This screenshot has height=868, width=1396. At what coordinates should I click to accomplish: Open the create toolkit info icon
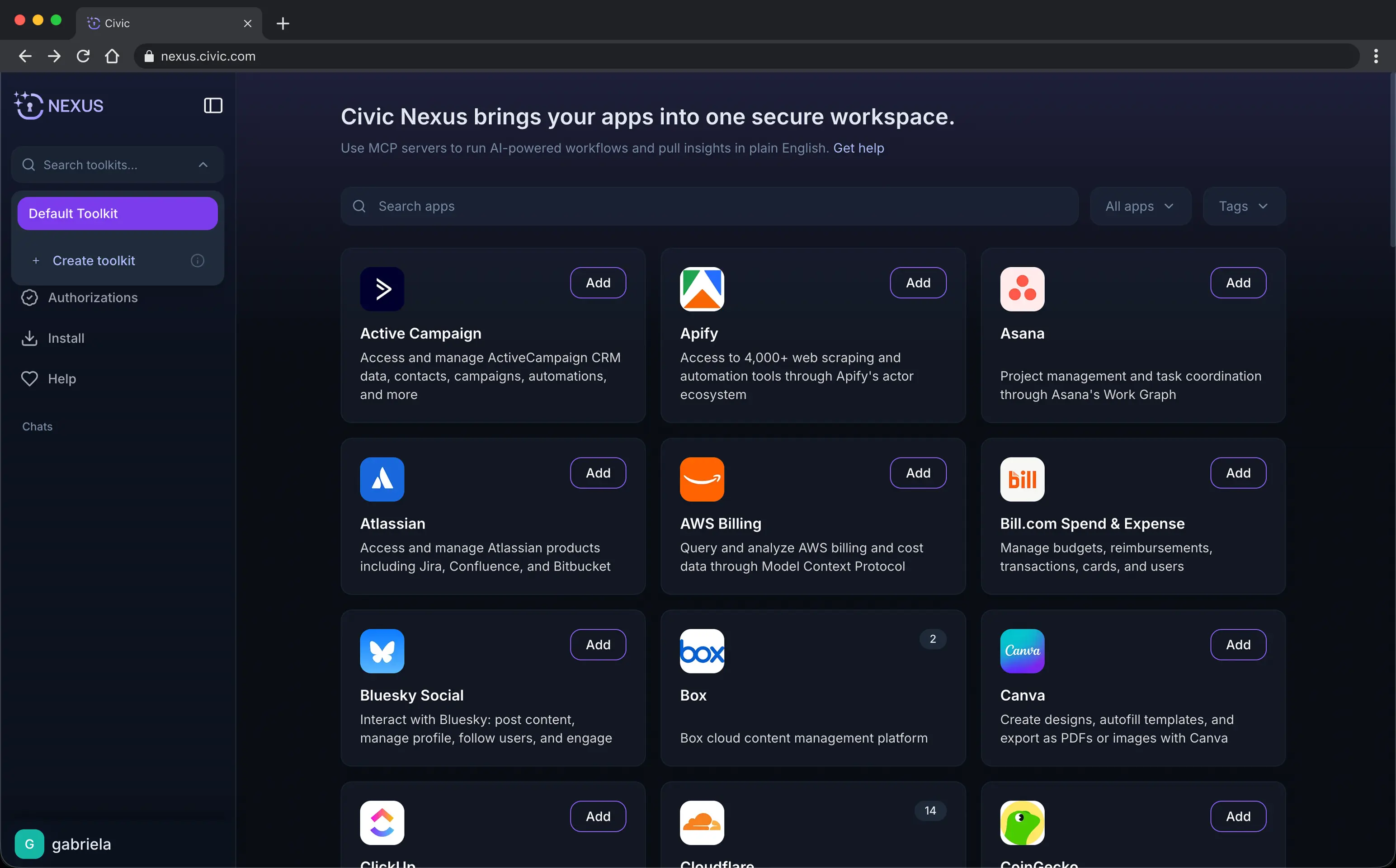pos(198,261)
